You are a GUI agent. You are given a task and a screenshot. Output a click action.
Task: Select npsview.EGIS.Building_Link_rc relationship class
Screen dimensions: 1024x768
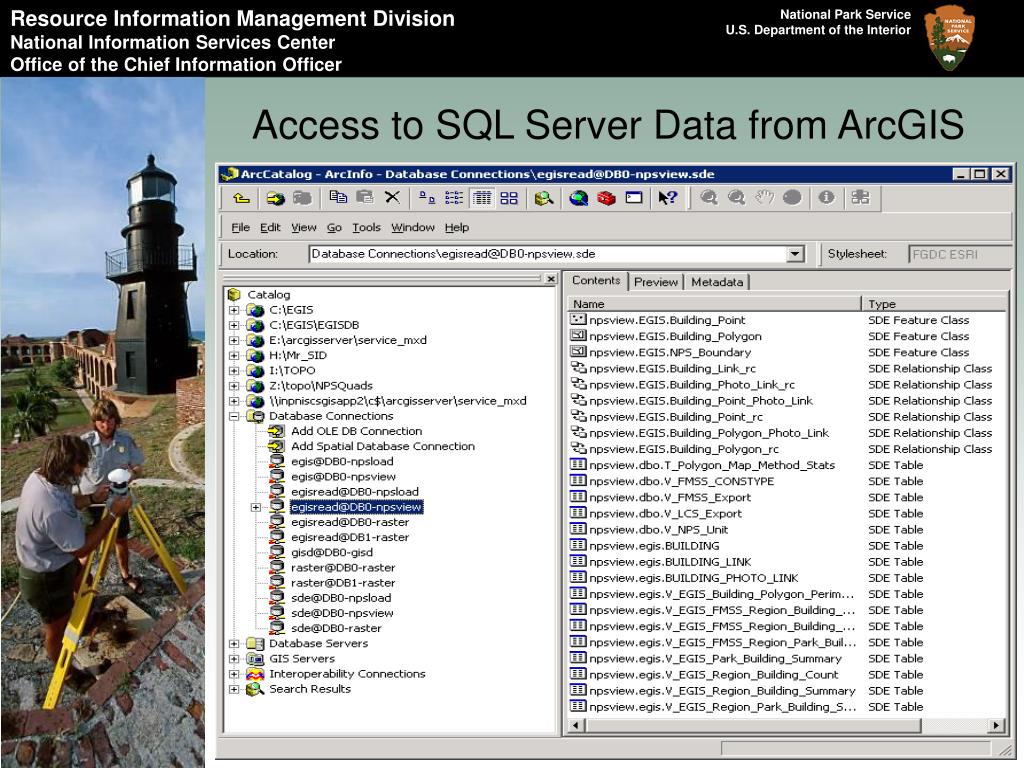(672, 369)
